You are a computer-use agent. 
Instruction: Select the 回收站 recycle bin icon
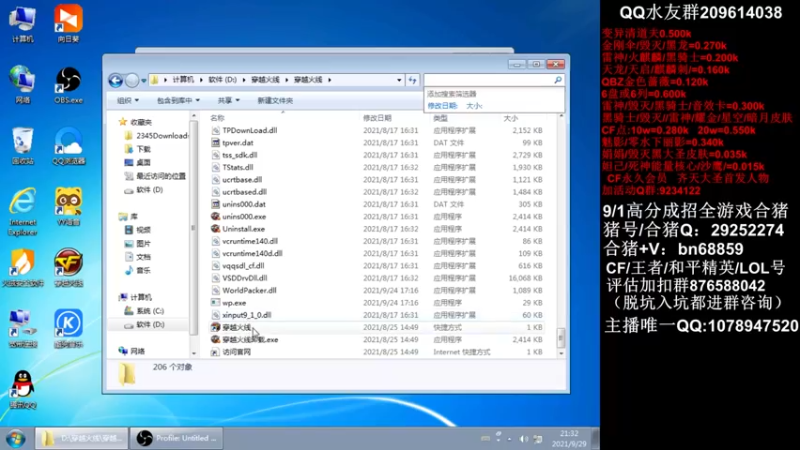point(22,145)
